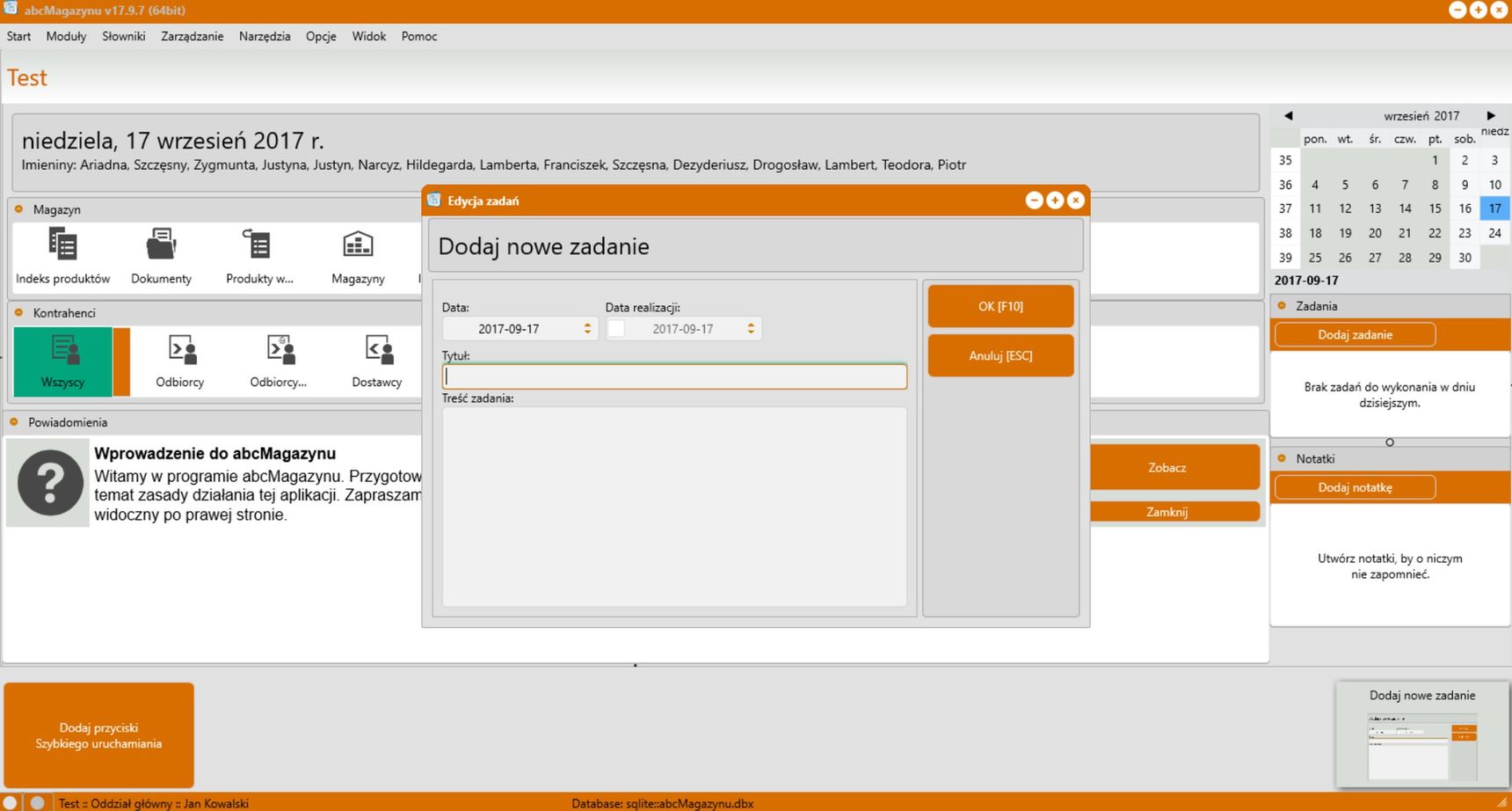The image size is (1512, 811).
Task: Open the Moduły menu
Action: click(x=66, y=36)
